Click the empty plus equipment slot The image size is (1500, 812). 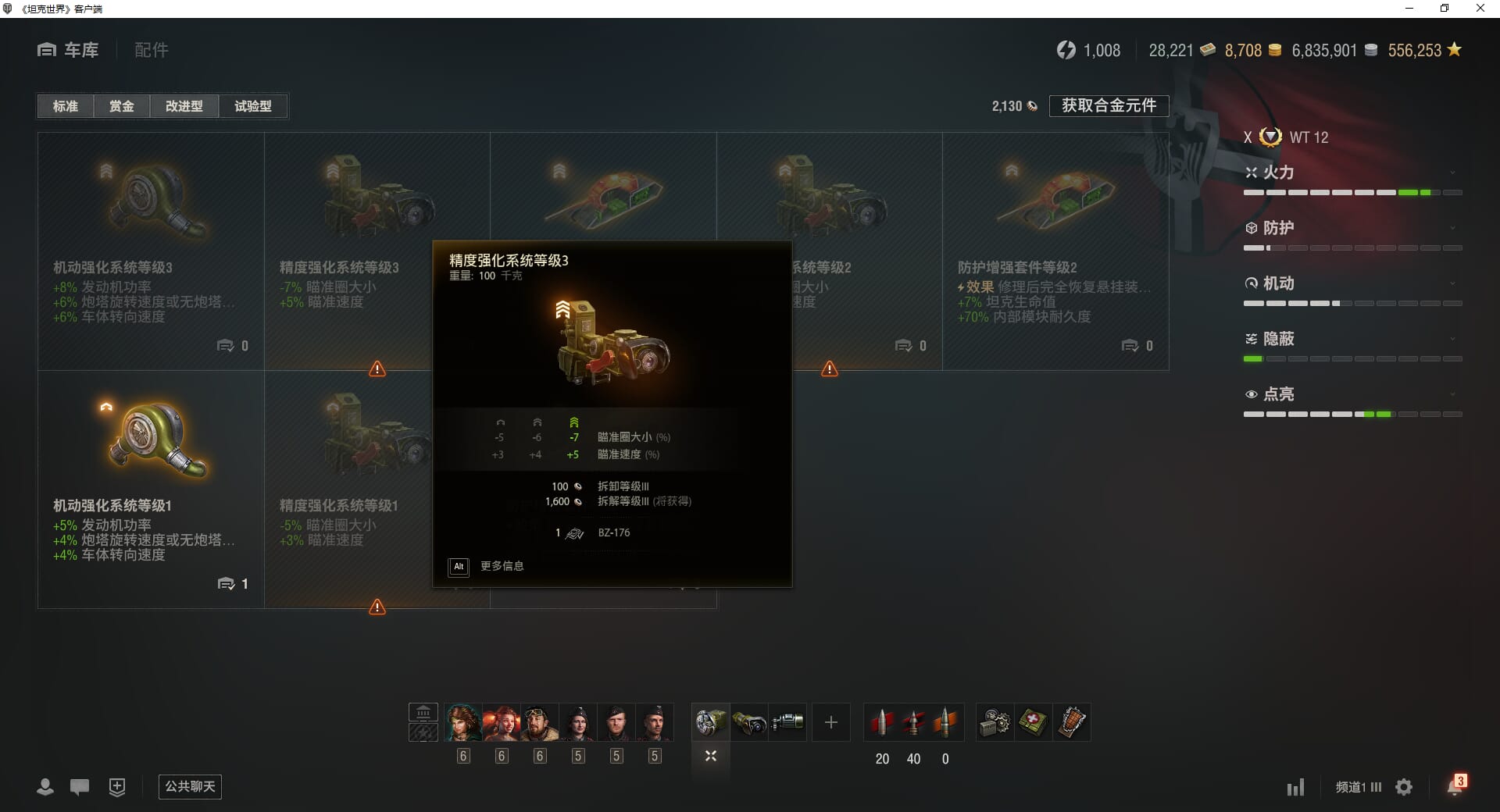click(x=831, y=722)
